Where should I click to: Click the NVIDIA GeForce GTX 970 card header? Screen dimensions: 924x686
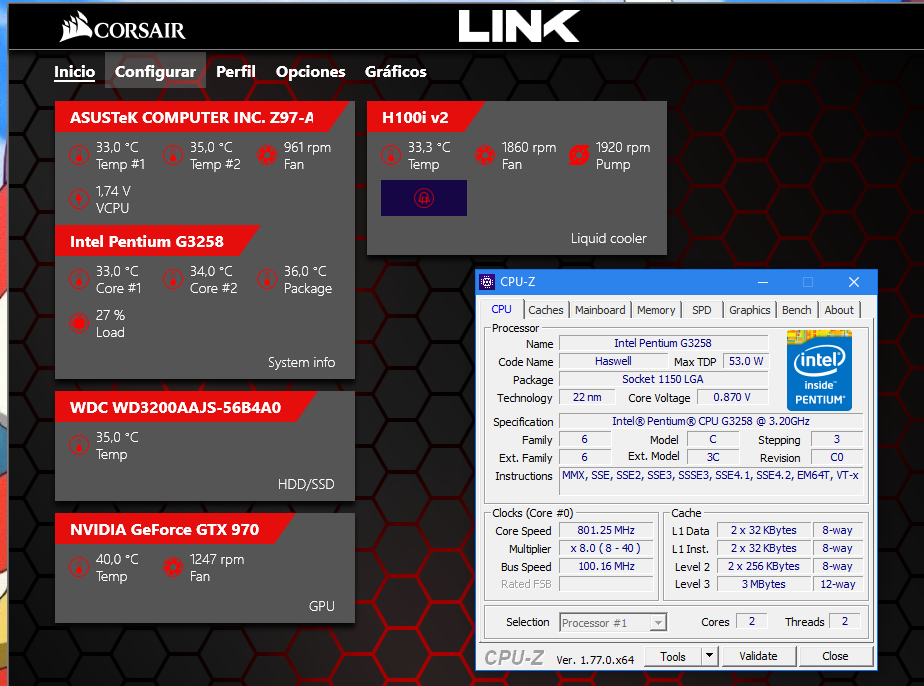pos(173,529)
